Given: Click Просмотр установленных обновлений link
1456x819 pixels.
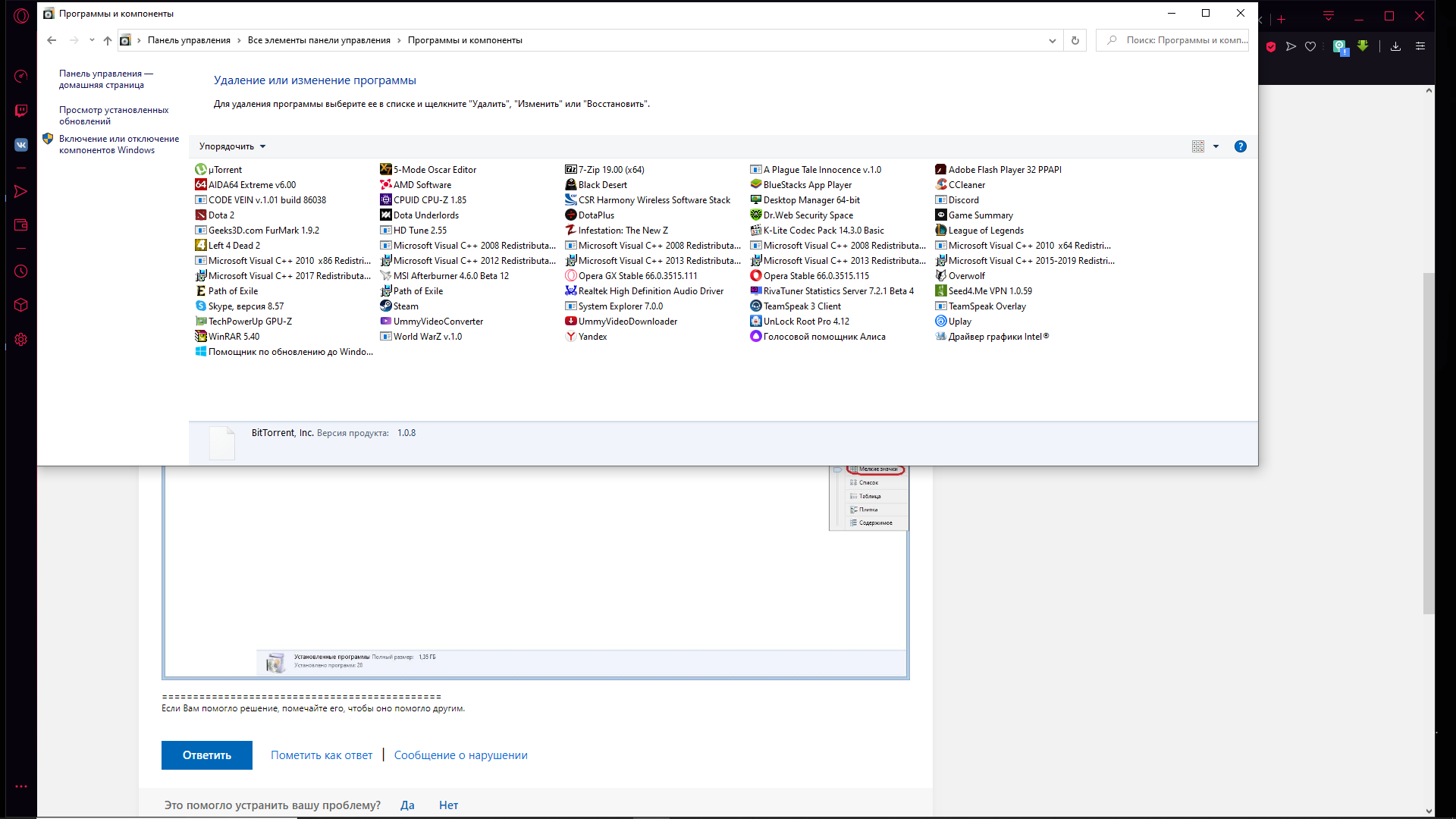Looking at the screenshot, I should [x=113, y=114].
